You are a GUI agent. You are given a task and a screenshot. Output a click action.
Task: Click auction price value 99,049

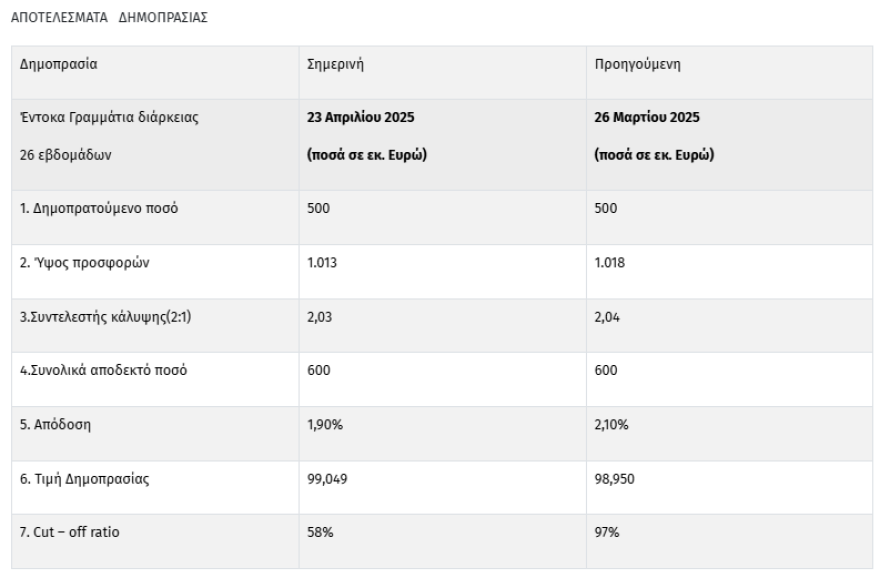click(326, 479)
